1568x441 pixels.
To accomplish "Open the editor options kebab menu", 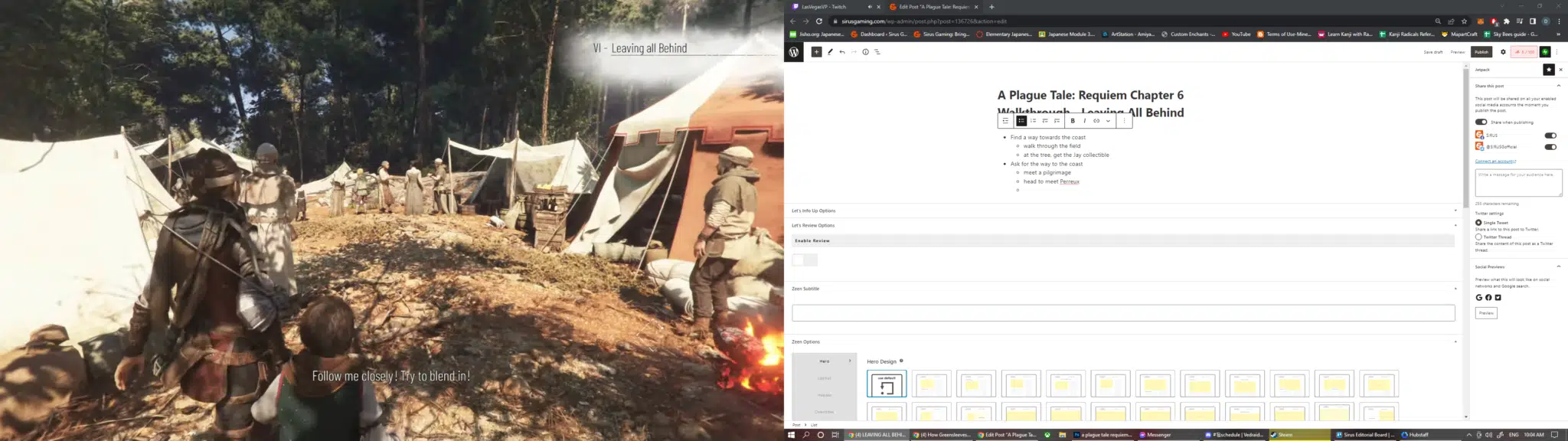I will point(1557,52).
